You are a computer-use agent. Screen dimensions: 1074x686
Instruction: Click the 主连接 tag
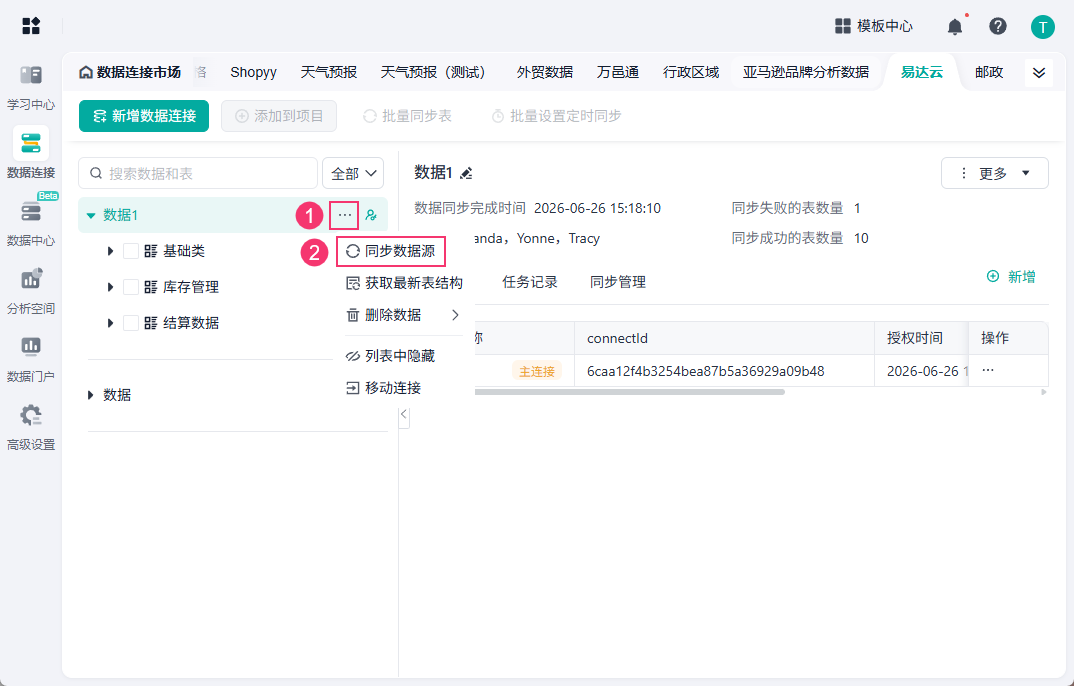(537, 371)
